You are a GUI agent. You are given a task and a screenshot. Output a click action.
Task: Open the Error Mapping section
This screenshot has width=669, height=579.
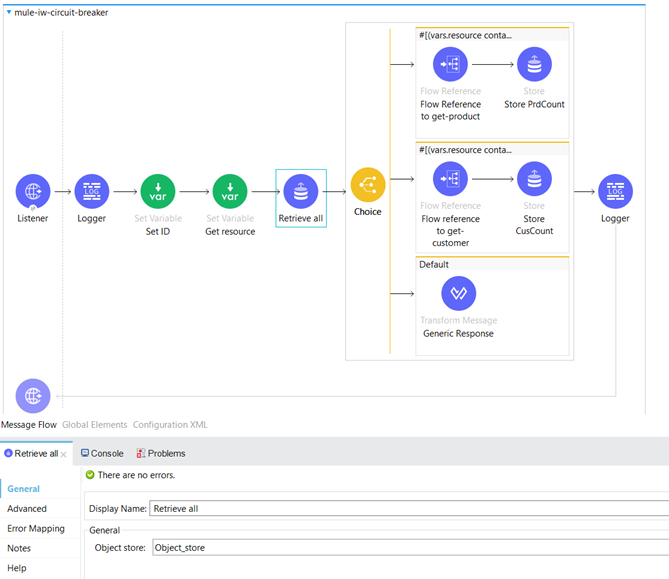(36, 529)
